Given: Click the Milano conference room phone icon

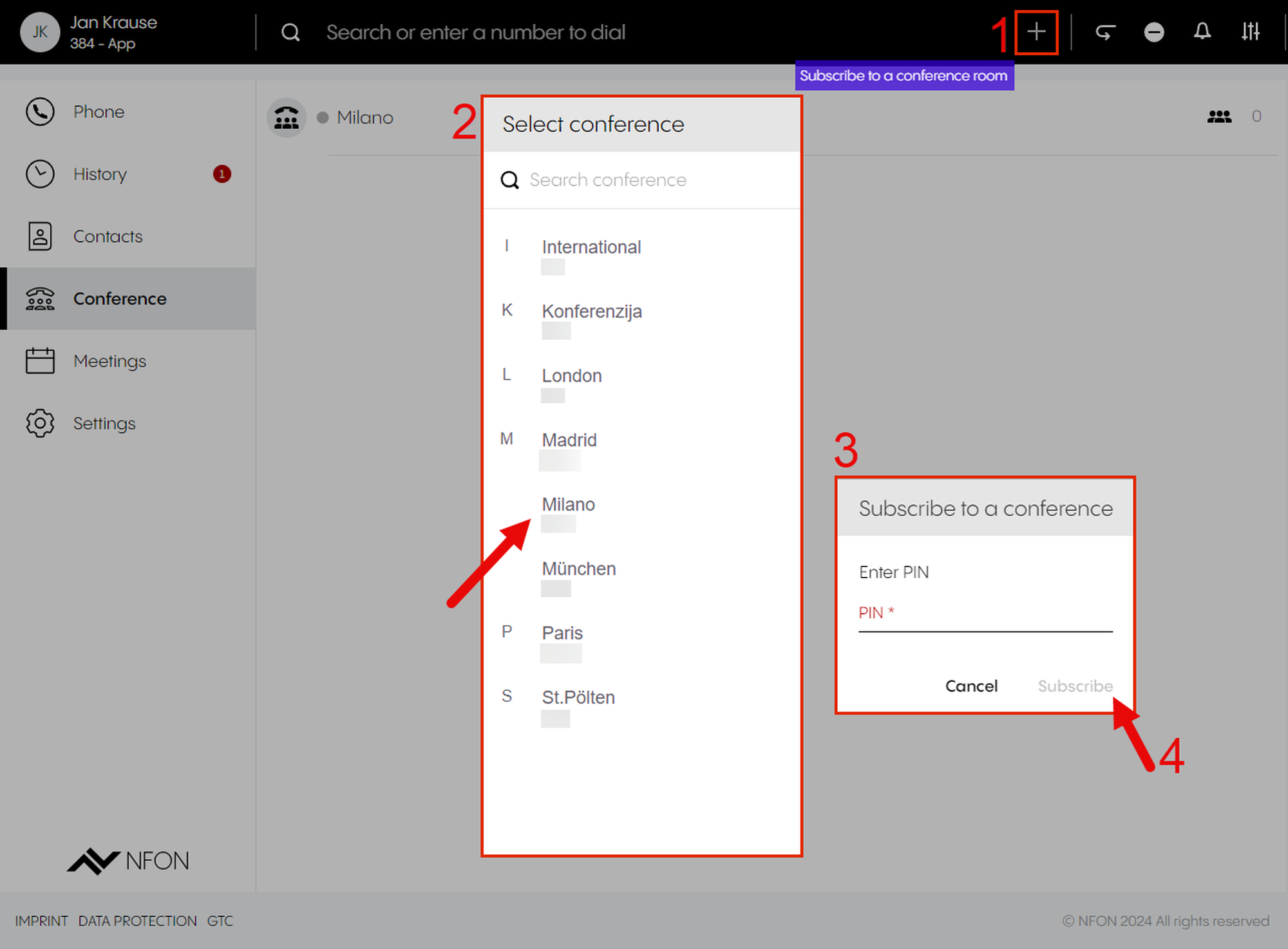Looking at the screenshot, I should 287,117.
